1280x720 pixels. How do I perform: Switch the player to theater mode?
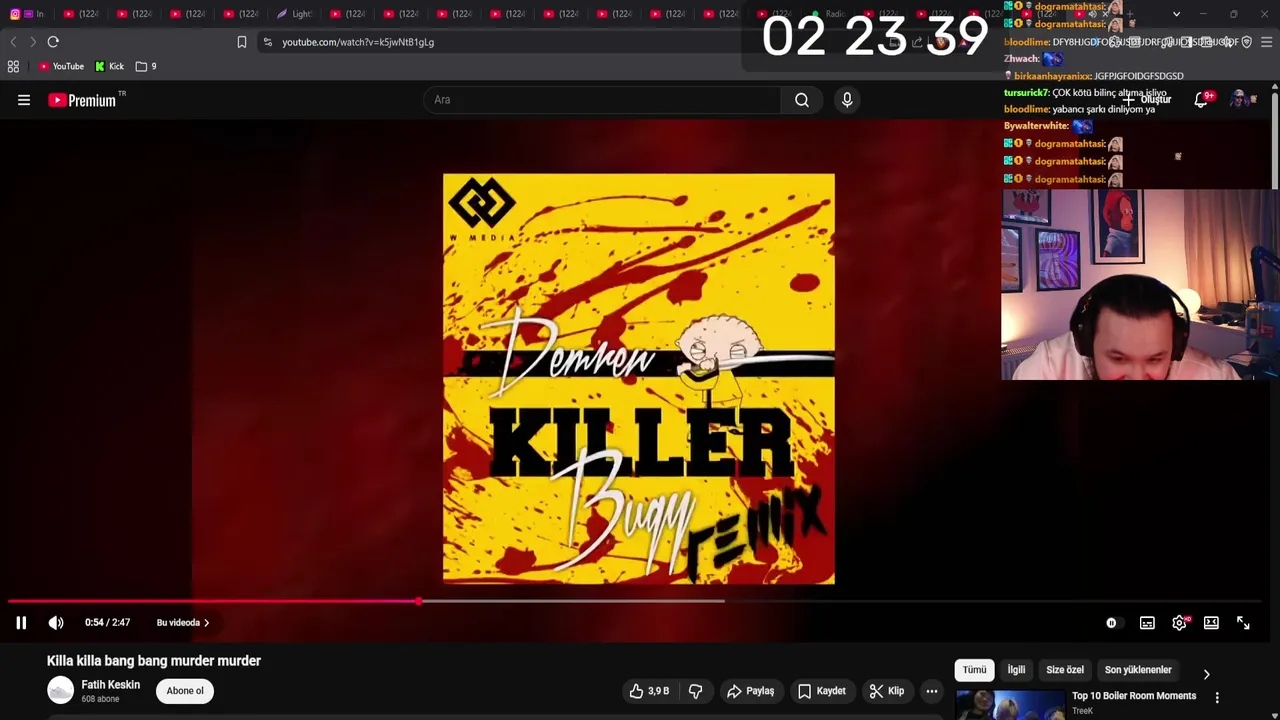[1211, 623]
